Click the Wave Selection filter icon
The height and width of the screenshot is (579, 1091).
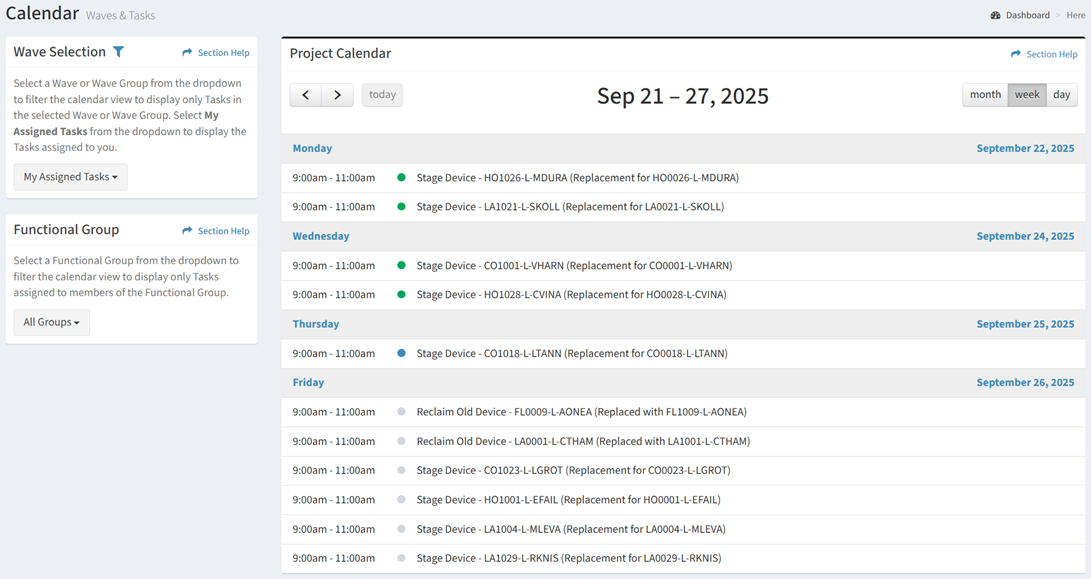pyautogui.click(x=119, y=52)
